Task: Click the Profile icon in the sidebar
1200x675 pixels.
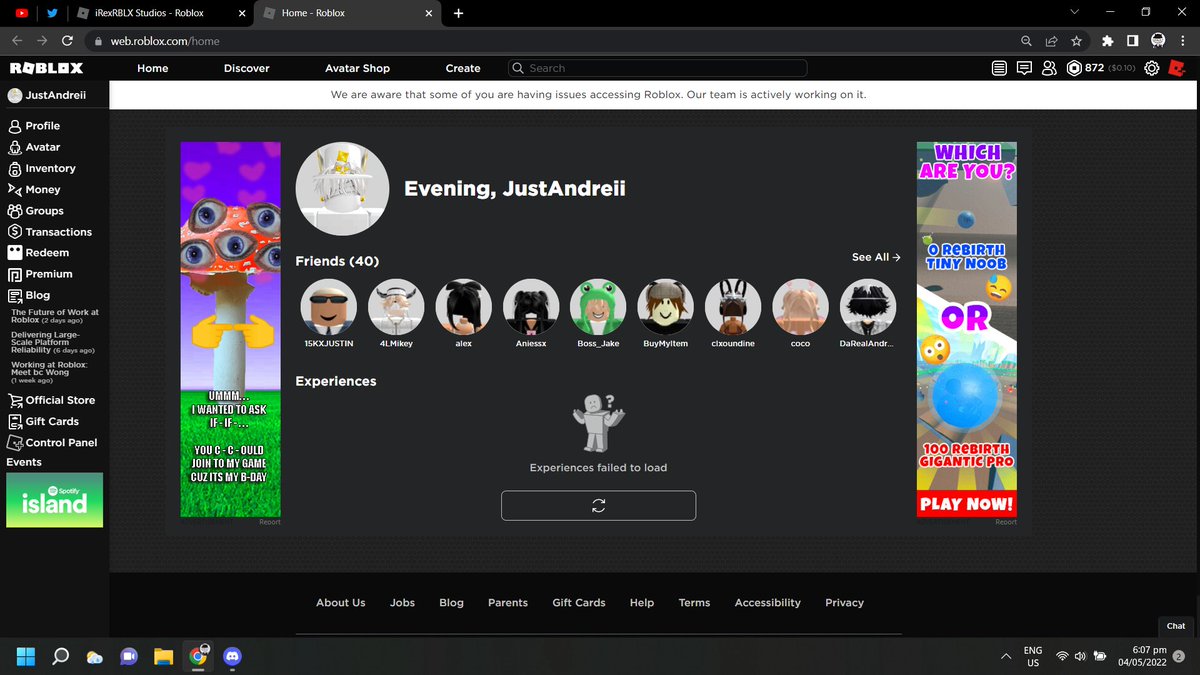Action: coord(15,126)
